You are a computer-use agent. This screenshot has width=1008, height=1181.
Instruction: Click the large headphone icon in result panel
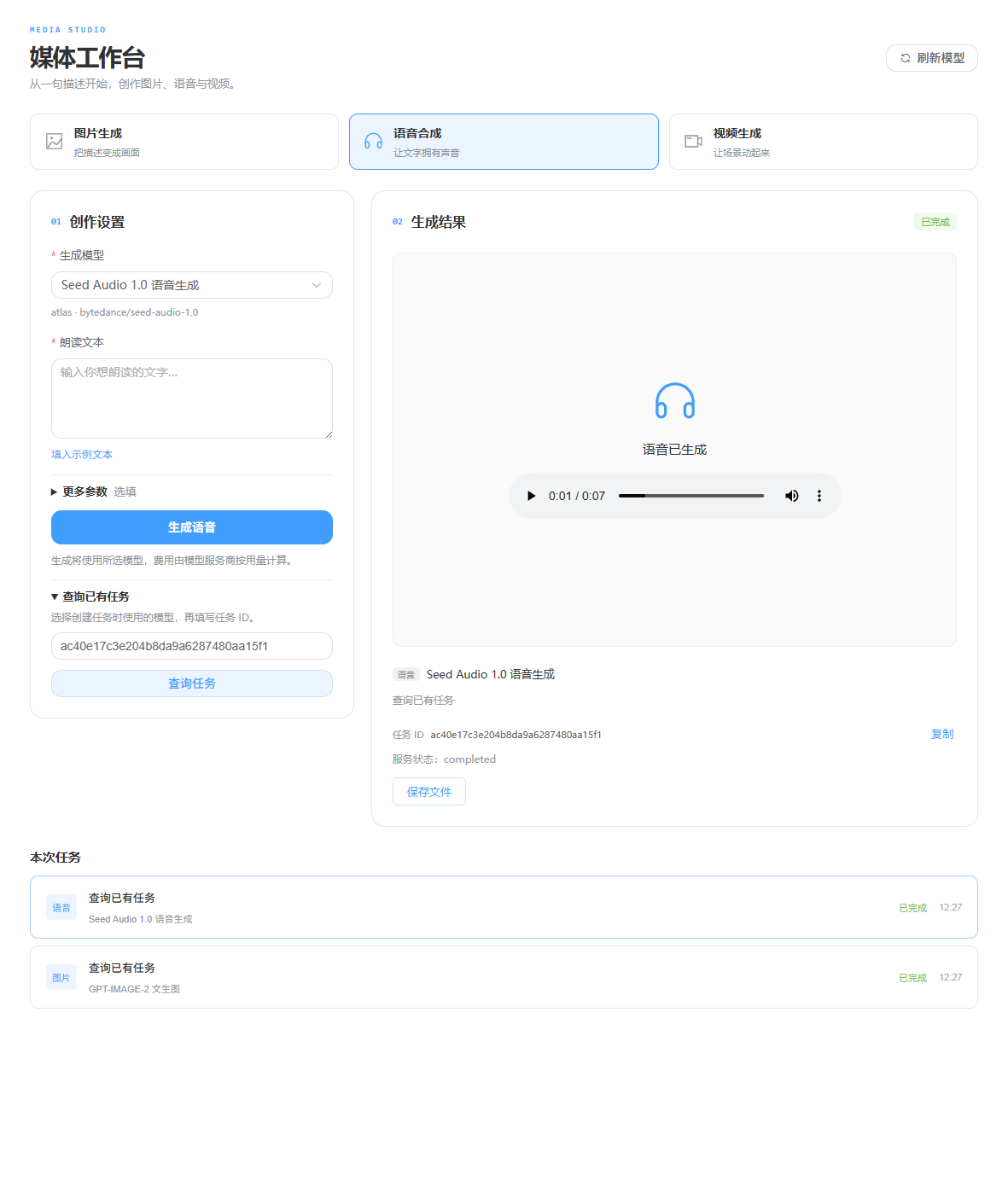coord(675,401)
